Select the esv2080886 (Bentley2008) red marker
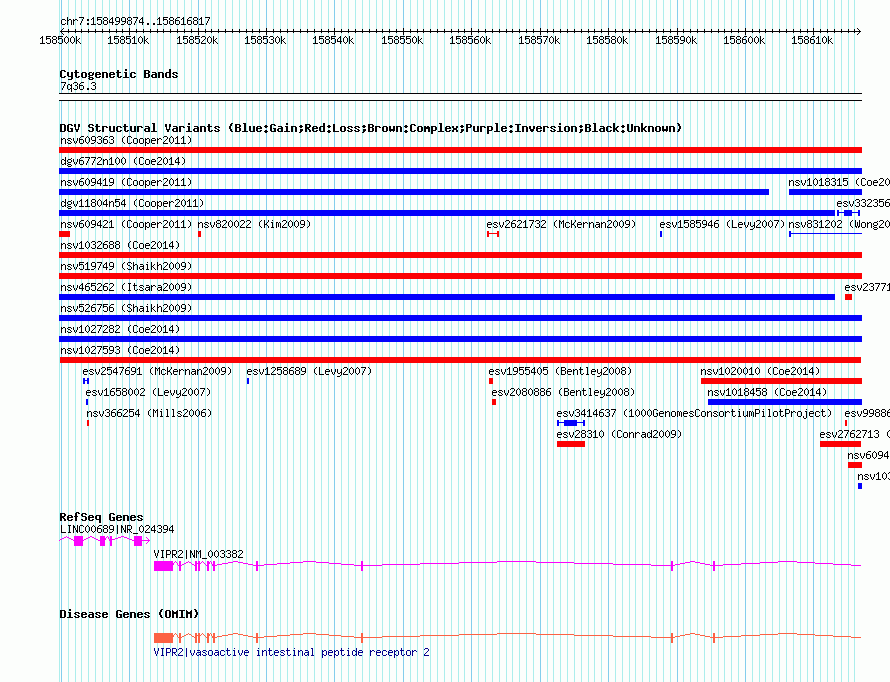890x682 pixels. click(x=494, y=402)
